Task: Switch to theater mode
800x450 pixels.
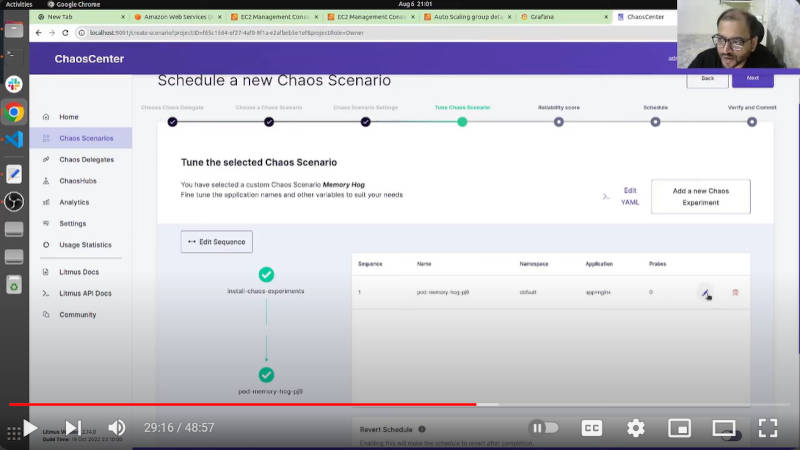Action: (x=724, y=428)
